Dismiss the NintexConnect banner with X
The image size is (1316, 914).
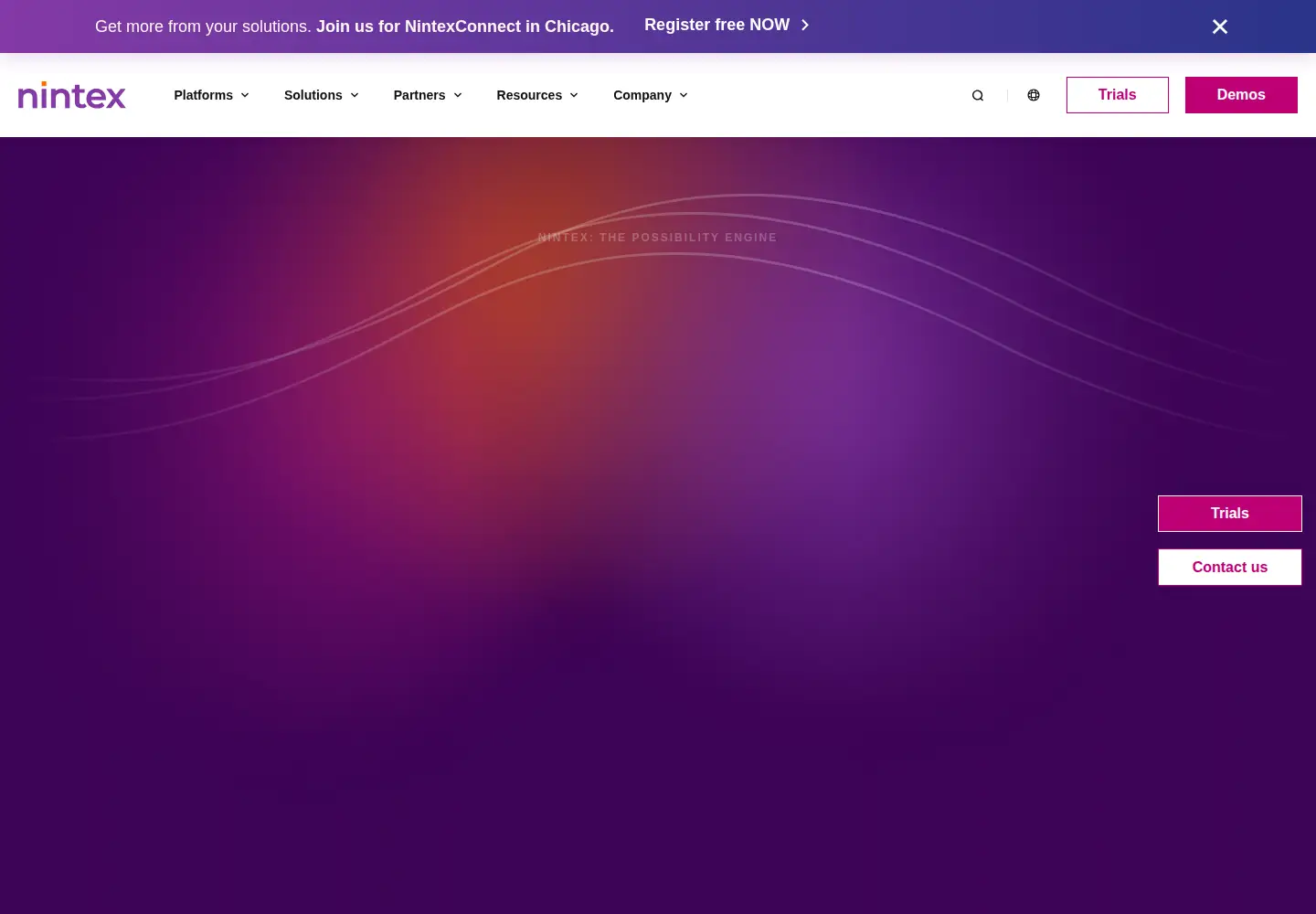click(1220, 27)
